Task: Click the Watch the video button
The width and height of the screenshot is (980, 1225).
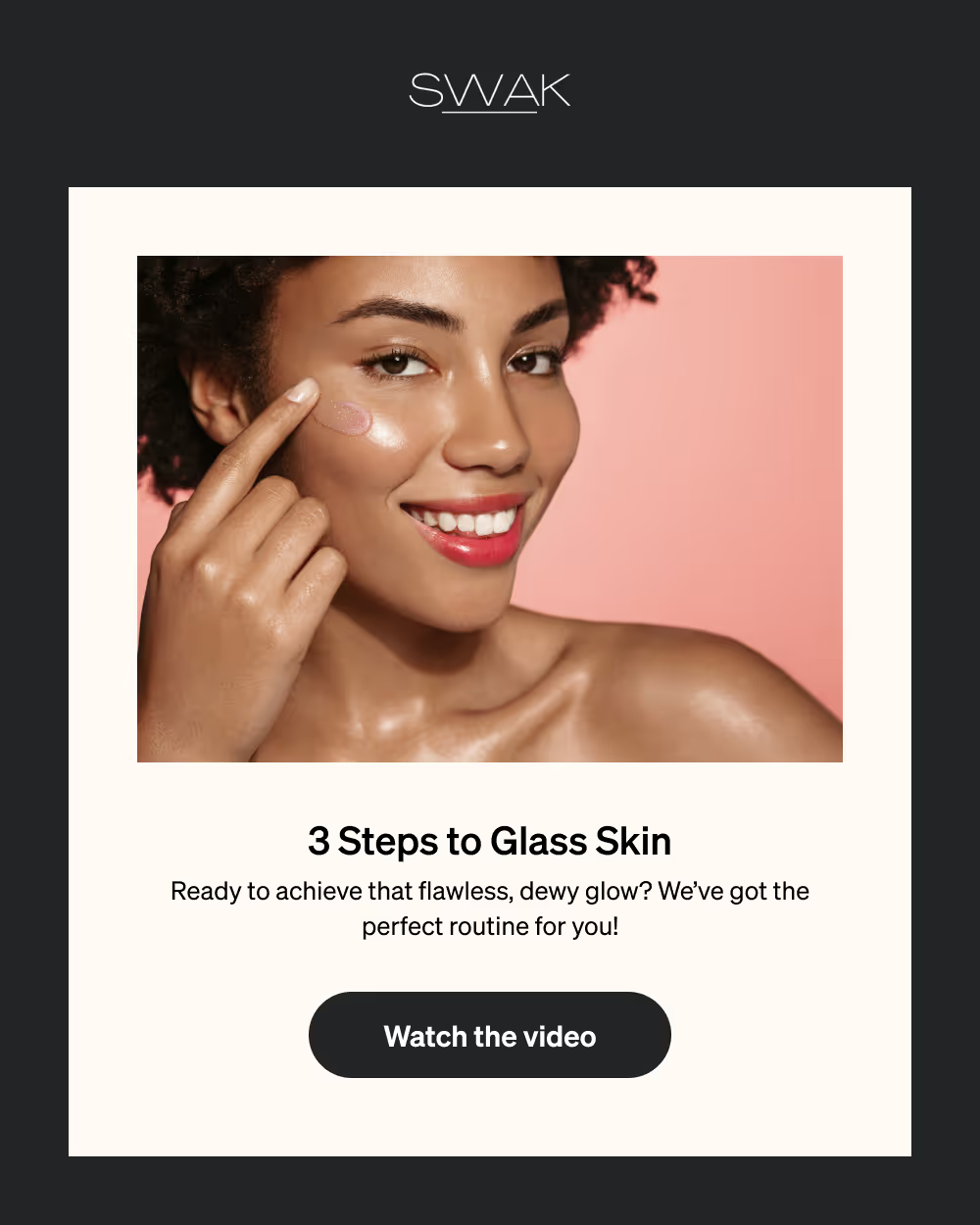Action: (490, 1035)
